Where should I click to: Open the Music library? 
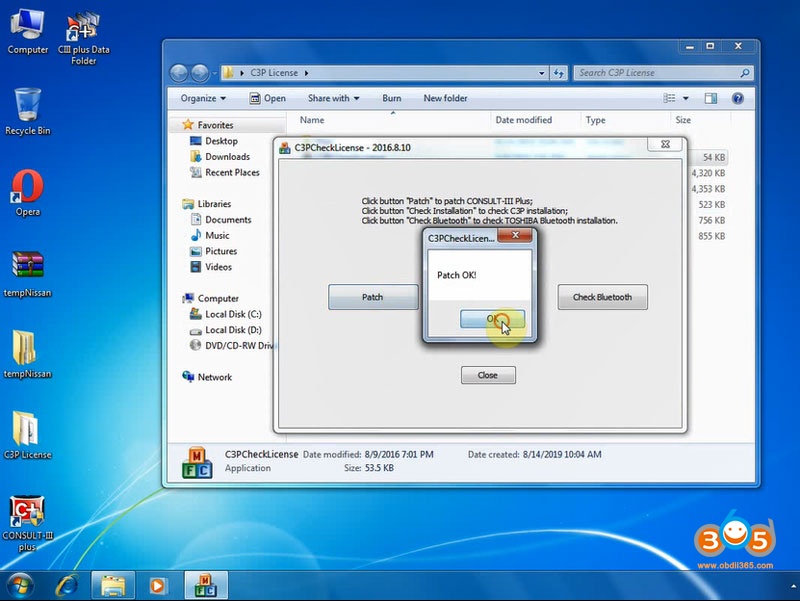tap(210, 235)
